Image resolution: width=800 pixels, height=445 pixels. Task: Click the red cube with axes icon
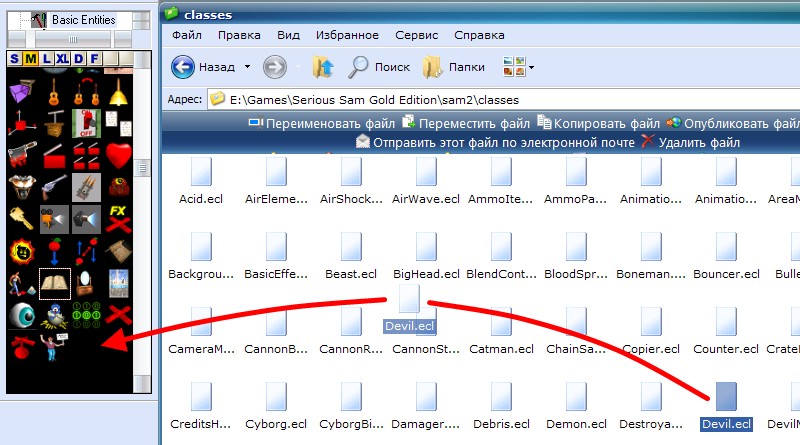pyautogui.click(x=21, y=123)
